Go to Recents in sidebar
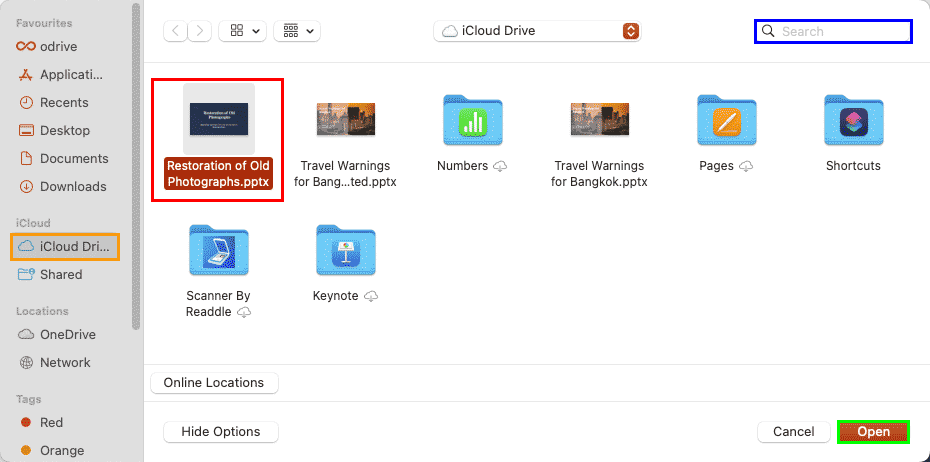 [64, 102]
